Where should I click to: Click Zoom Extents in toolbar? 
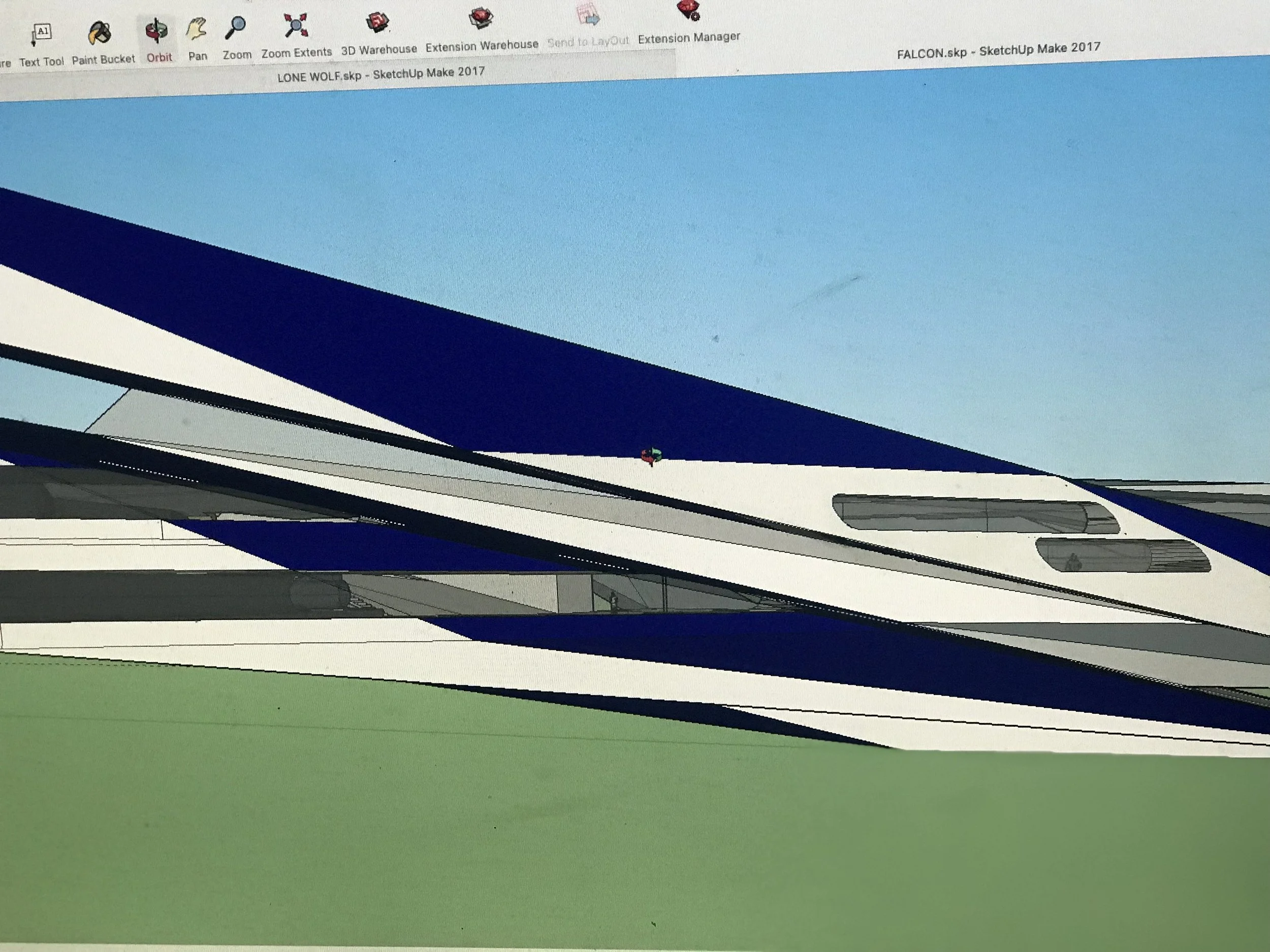[x=296, y=26]
